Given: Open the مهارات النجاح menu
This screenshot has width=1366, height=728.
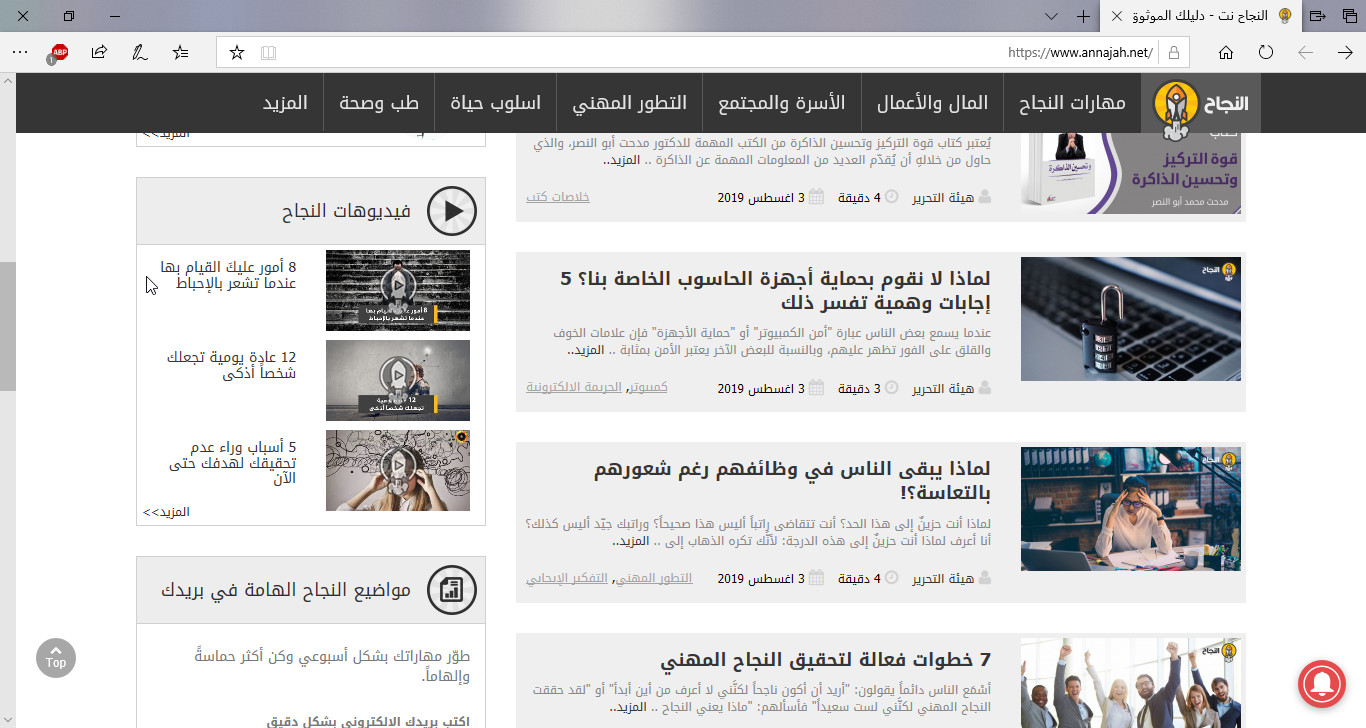Looking at the screenshot, I should (x=1072, y=103).
